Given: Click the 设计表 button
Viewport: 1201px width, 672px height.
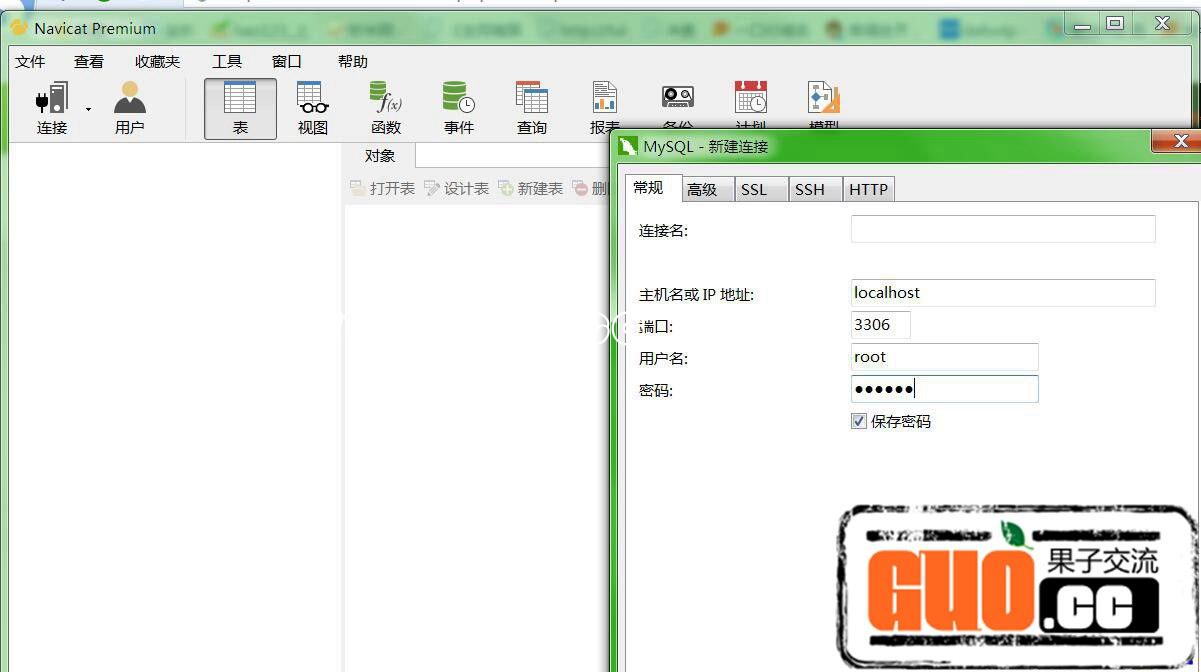Looking at the screenshot, I should [x=457, y=188].
